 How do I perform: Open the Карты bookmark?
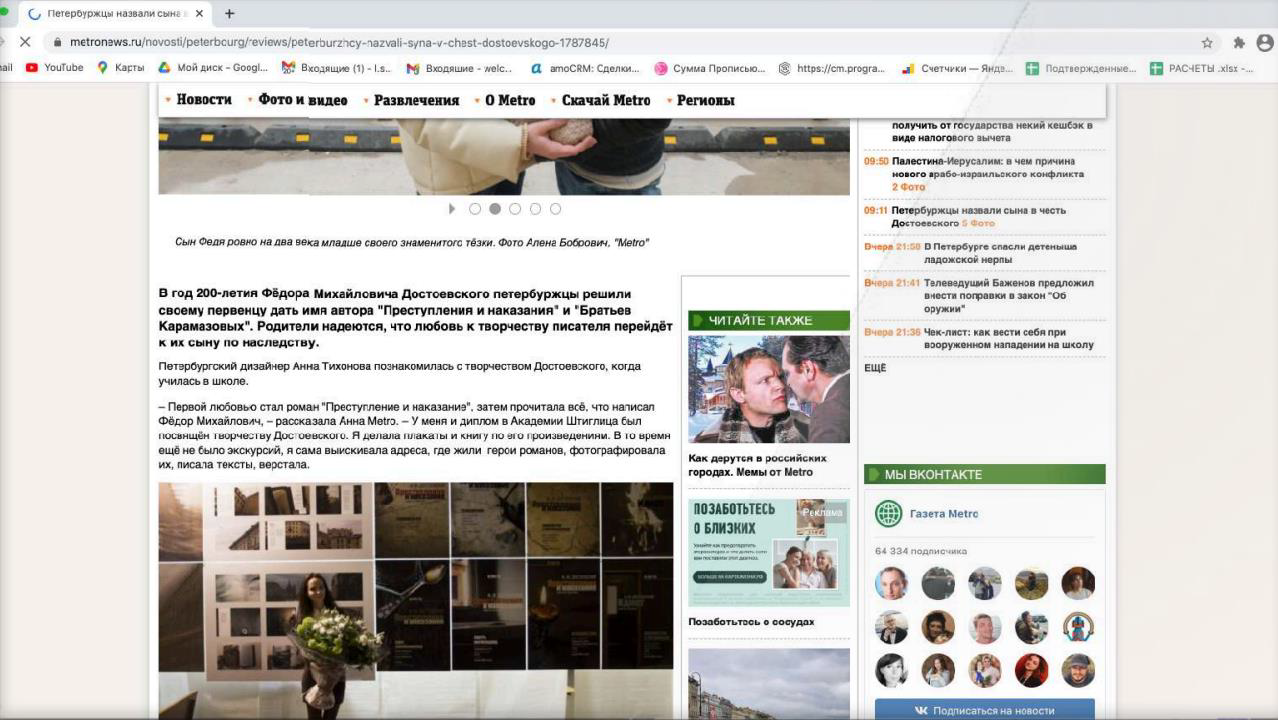(x=121, y=68)
